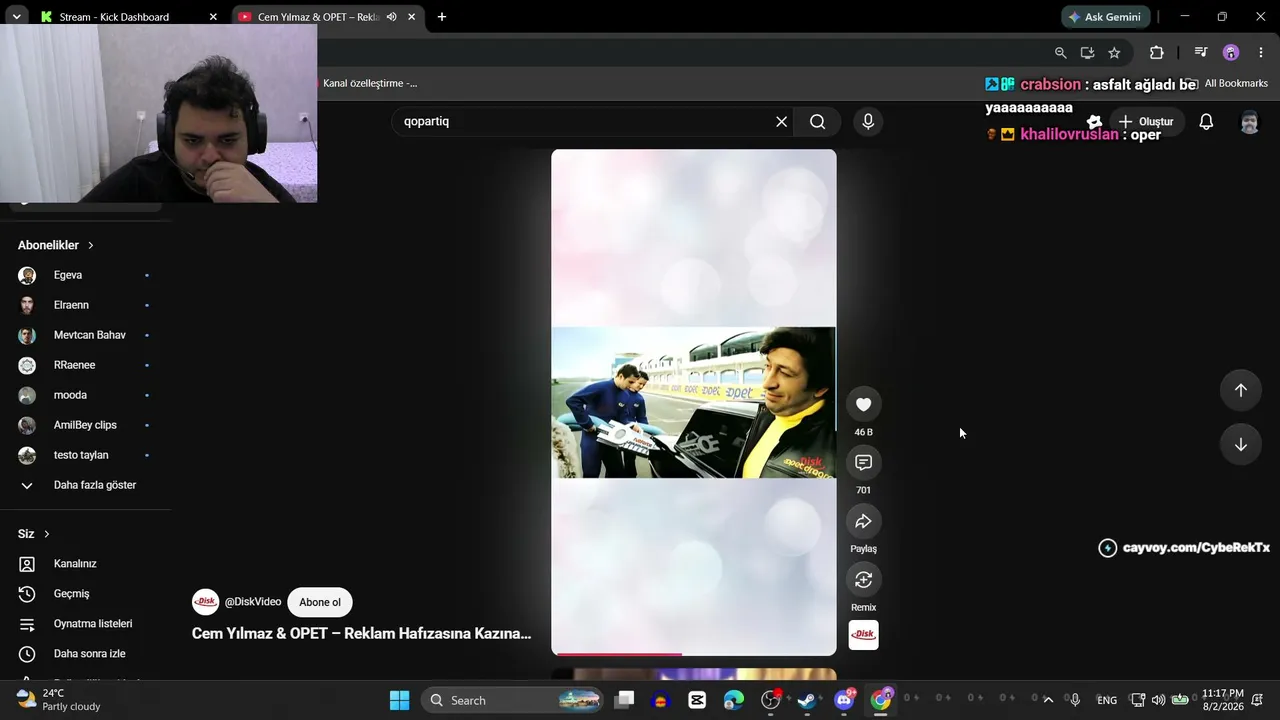The height and width of the screenshot is (720, 1280).
Task: Remix this Short
Action: 863,580
